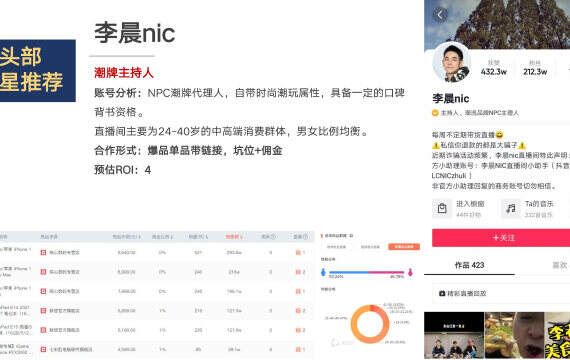570x360 pixels.
Task: Click the red shop icon in the 4,599.00 row
Action: pyautogui.click(x=43, y=349)
